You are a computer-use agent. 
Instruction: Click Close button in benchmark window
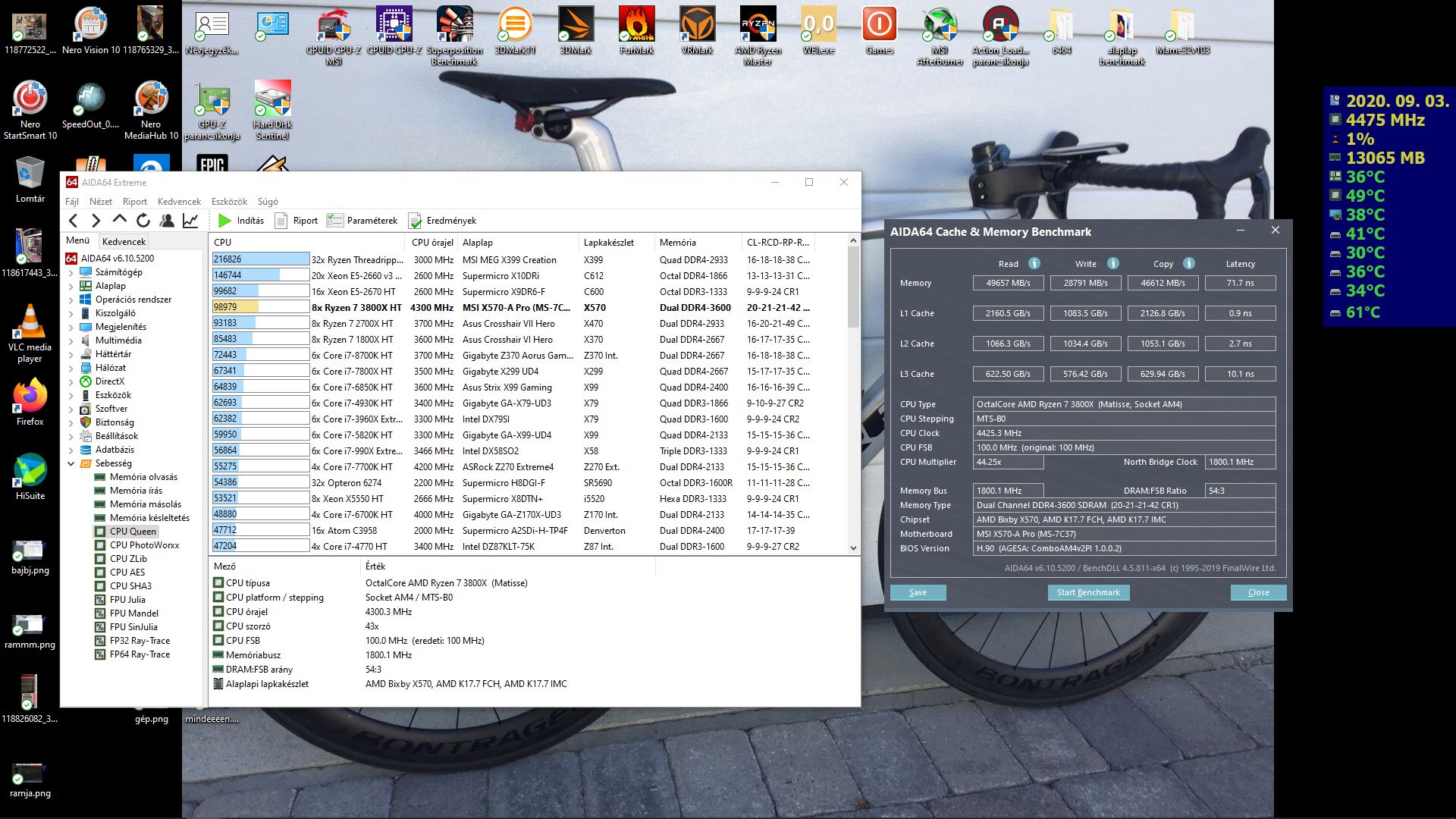(1258, 592)
